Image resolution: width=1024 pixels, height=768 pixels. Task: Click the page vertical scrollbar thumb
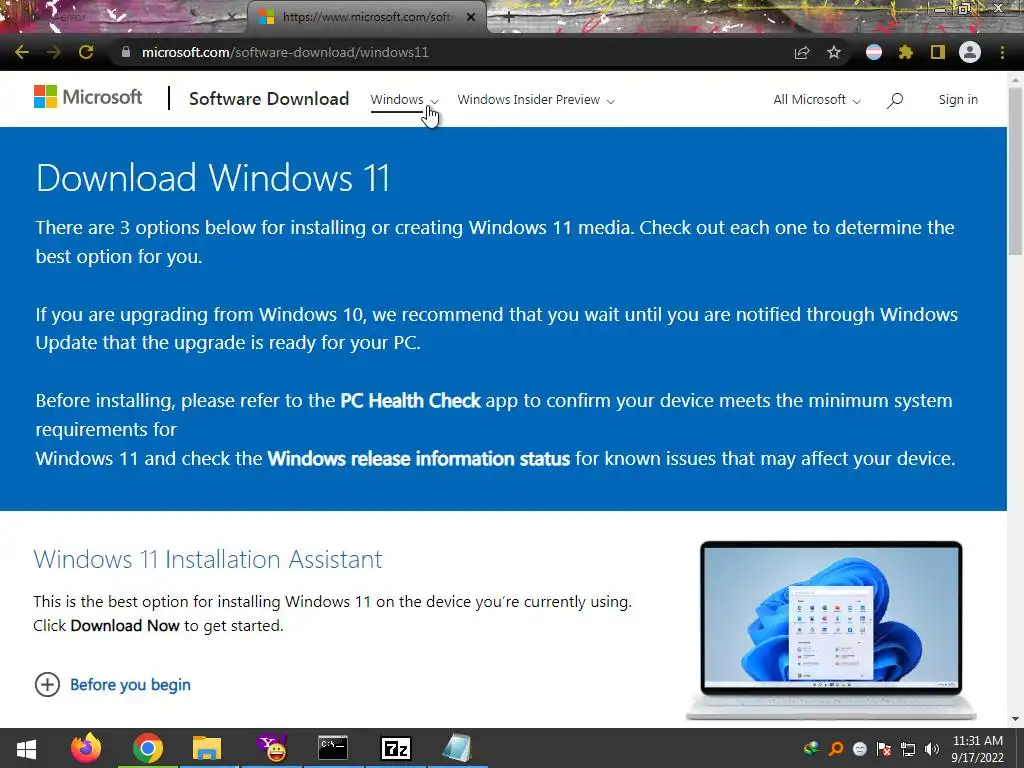1015,171
